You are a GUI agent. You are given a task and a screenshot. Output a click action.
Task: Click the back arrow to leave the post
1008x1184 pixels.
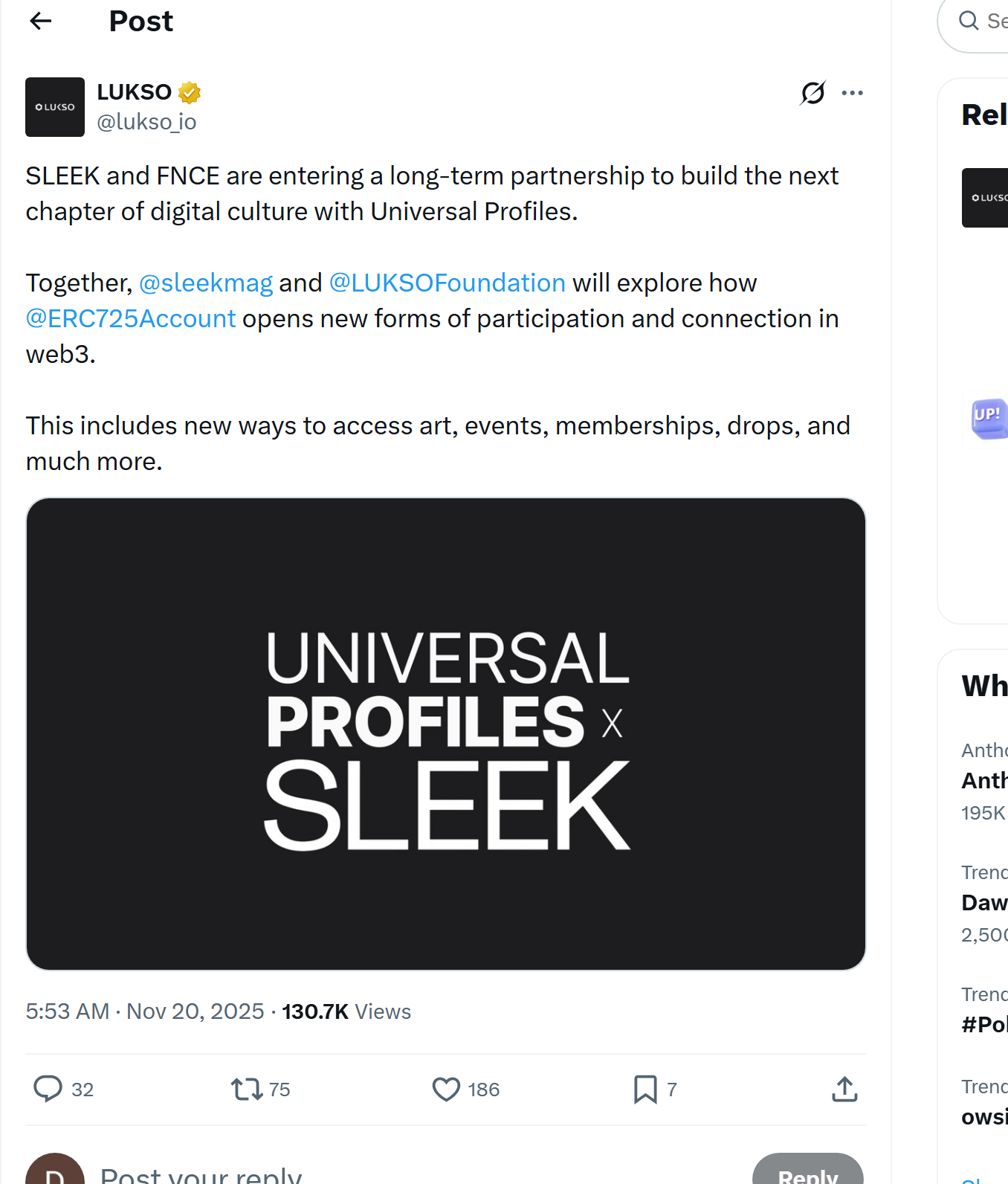point(40,21)
